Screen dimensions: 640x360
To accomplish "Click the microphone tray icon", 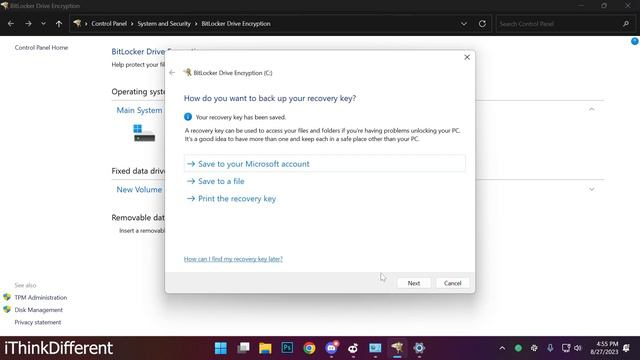I will pos(550,348).
